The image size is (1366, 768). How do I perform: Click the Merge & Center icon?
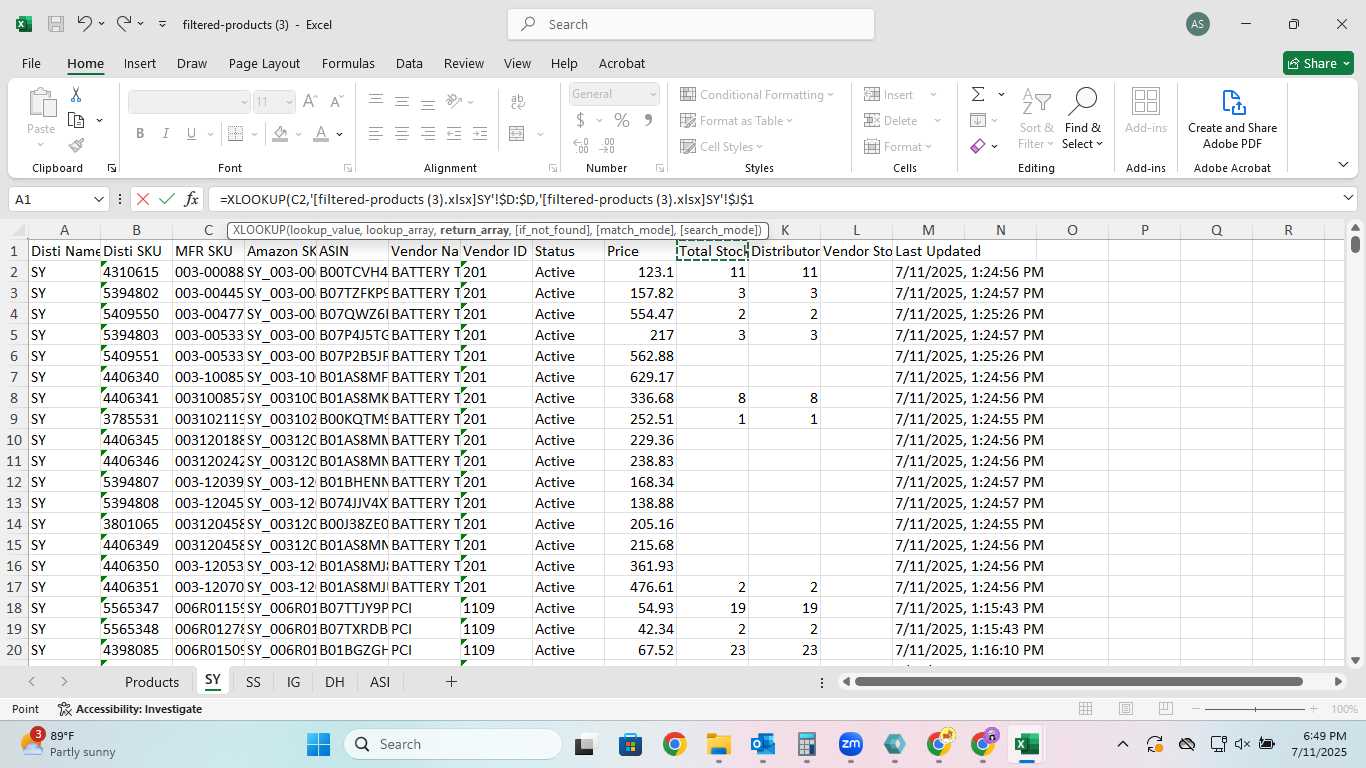tap(518, 133)
